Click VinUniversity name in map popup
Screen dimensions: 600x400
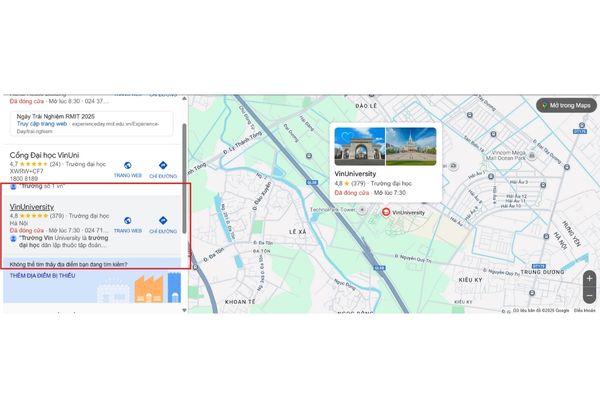pyautogui.click(x=355, y=174)
